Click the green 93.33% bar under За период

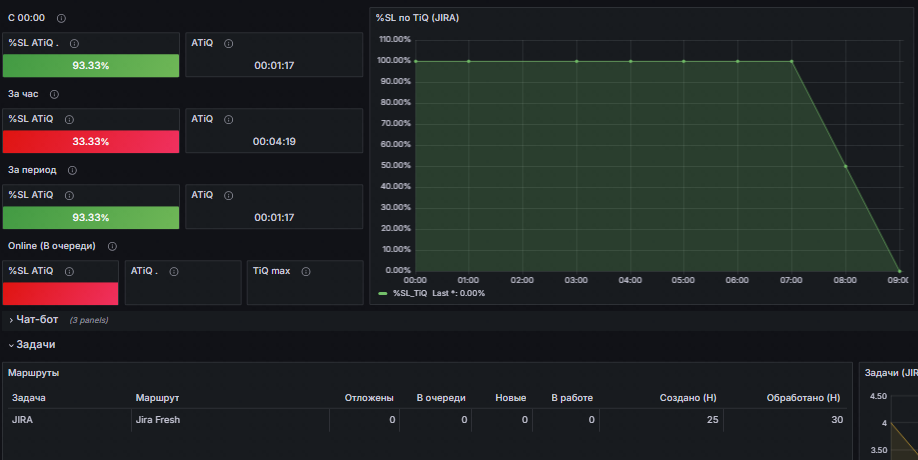pyautogui.click(x=91, y=218)
